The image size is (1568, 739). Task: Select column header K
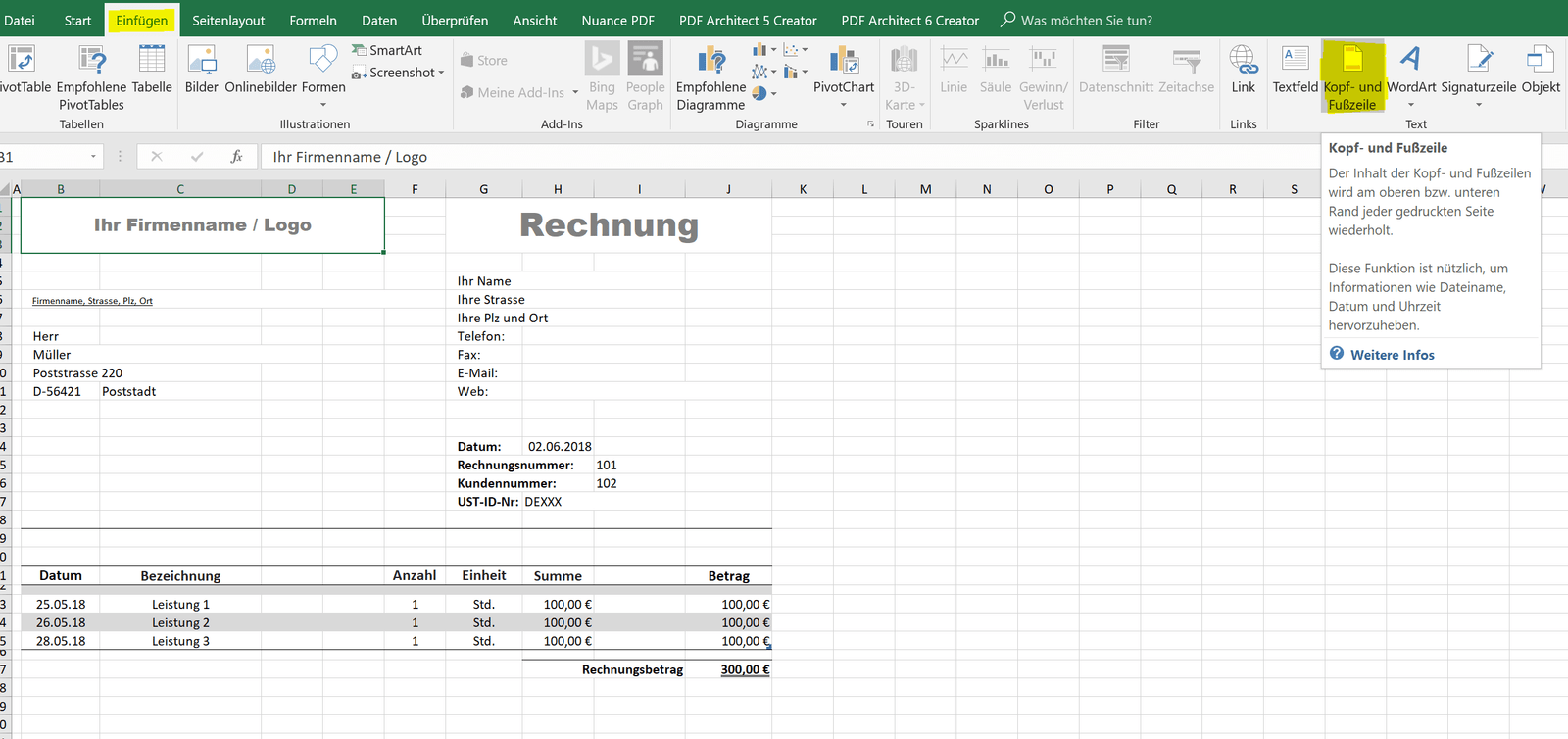point(803,189)
